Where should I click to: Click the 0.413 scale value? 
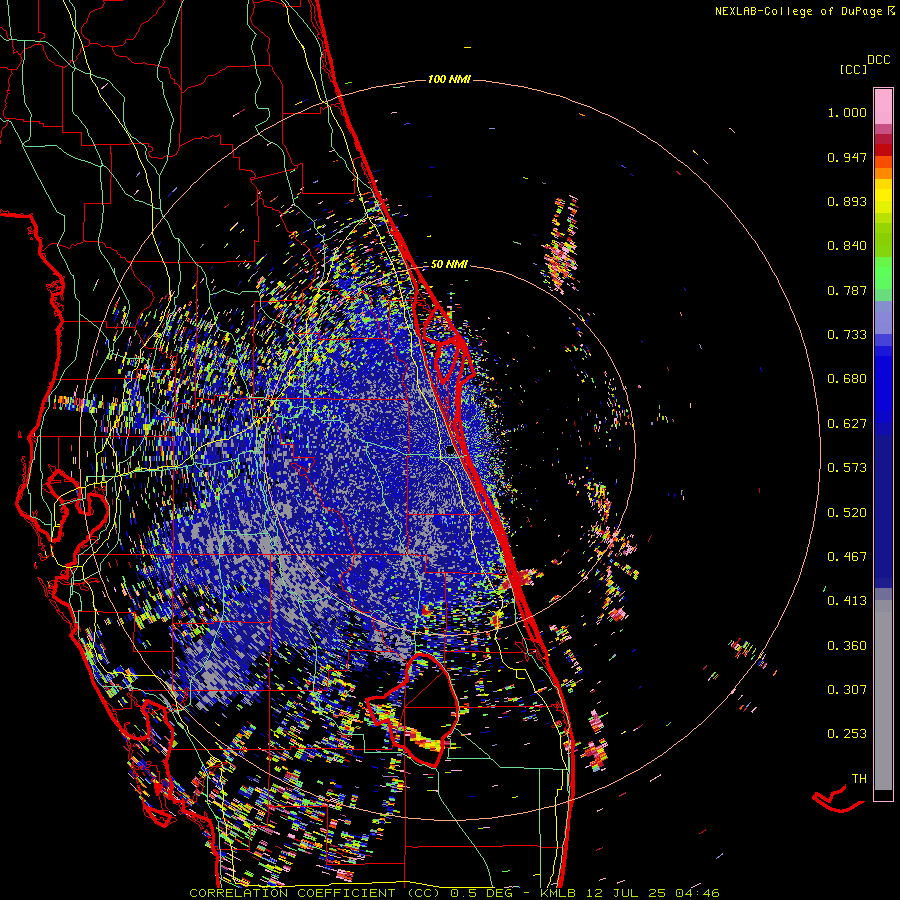click(847, 601)
